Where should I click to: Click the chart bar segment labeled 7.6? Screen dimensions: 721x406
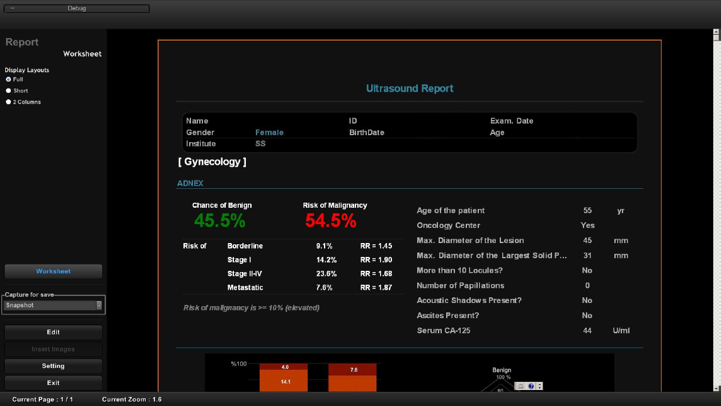pos(352,370)
